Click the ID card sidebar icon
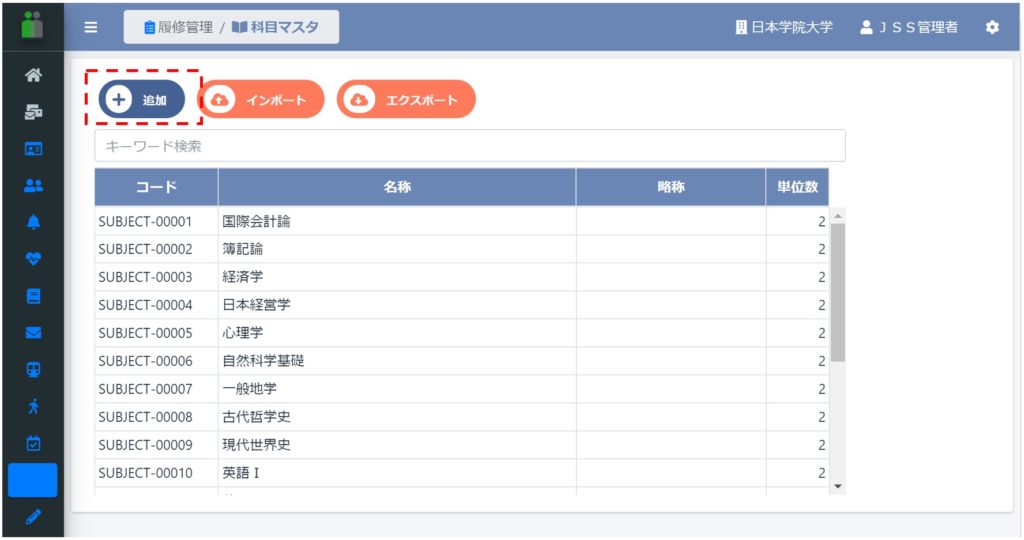 coord(33,149)
